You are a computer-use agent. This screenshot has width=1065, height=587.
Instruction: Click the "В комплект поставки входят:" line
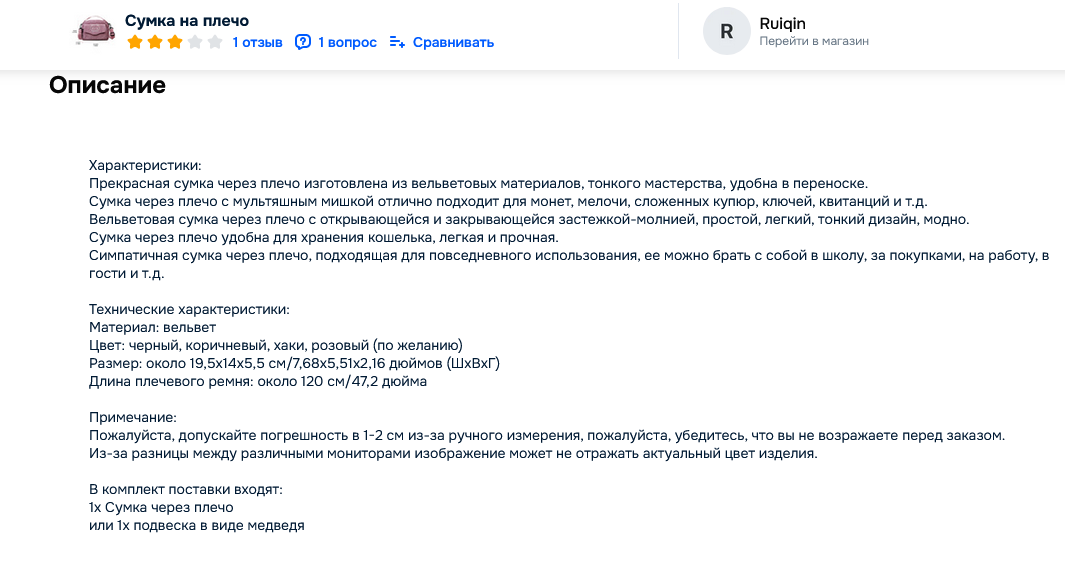pos(186,489)
